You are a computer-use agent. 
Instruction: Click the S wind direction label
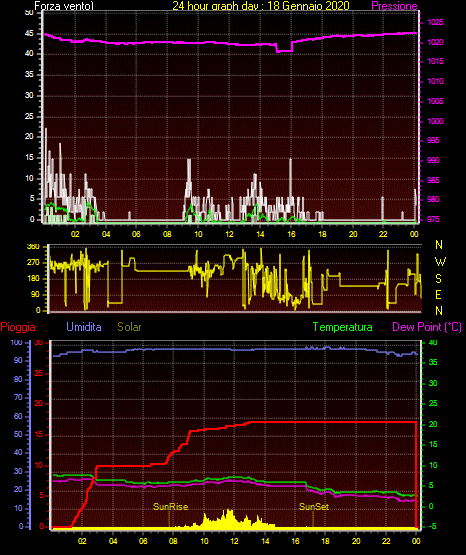tap(438, 279)
